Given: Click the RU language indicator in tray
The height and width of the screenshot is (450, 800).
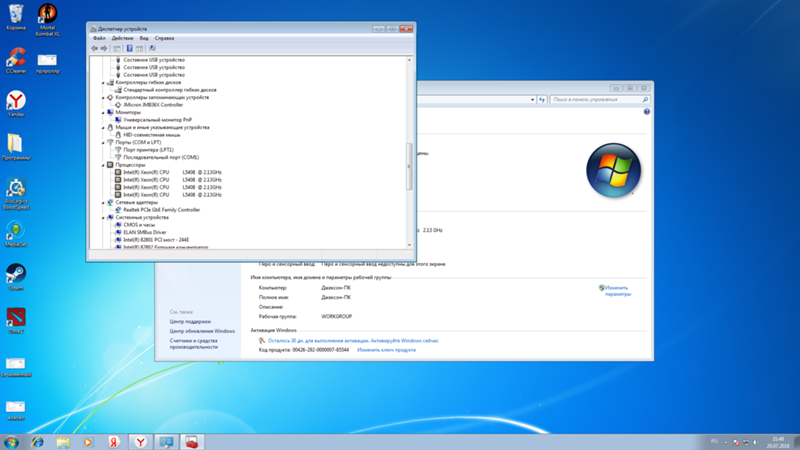Looking at the screenshot, I should click(714, 442).
